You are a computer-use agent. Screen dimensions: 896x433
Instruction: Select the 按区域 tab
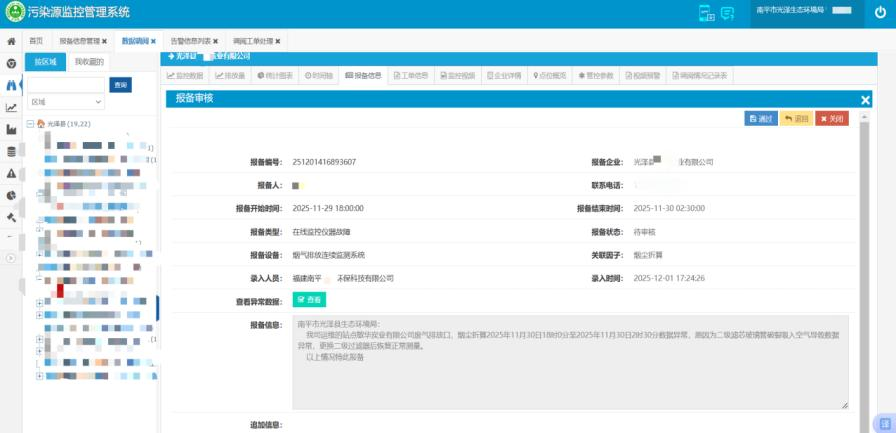(x=45, y=62)
